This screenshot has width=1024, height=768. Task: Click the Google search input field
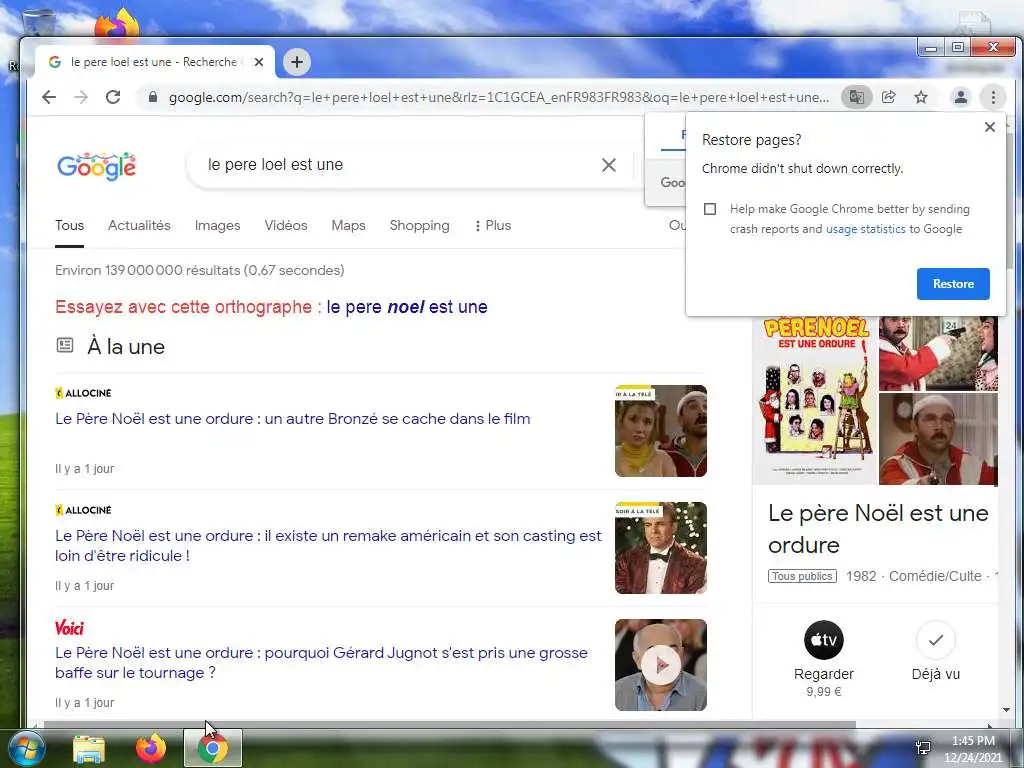point(398,165)
